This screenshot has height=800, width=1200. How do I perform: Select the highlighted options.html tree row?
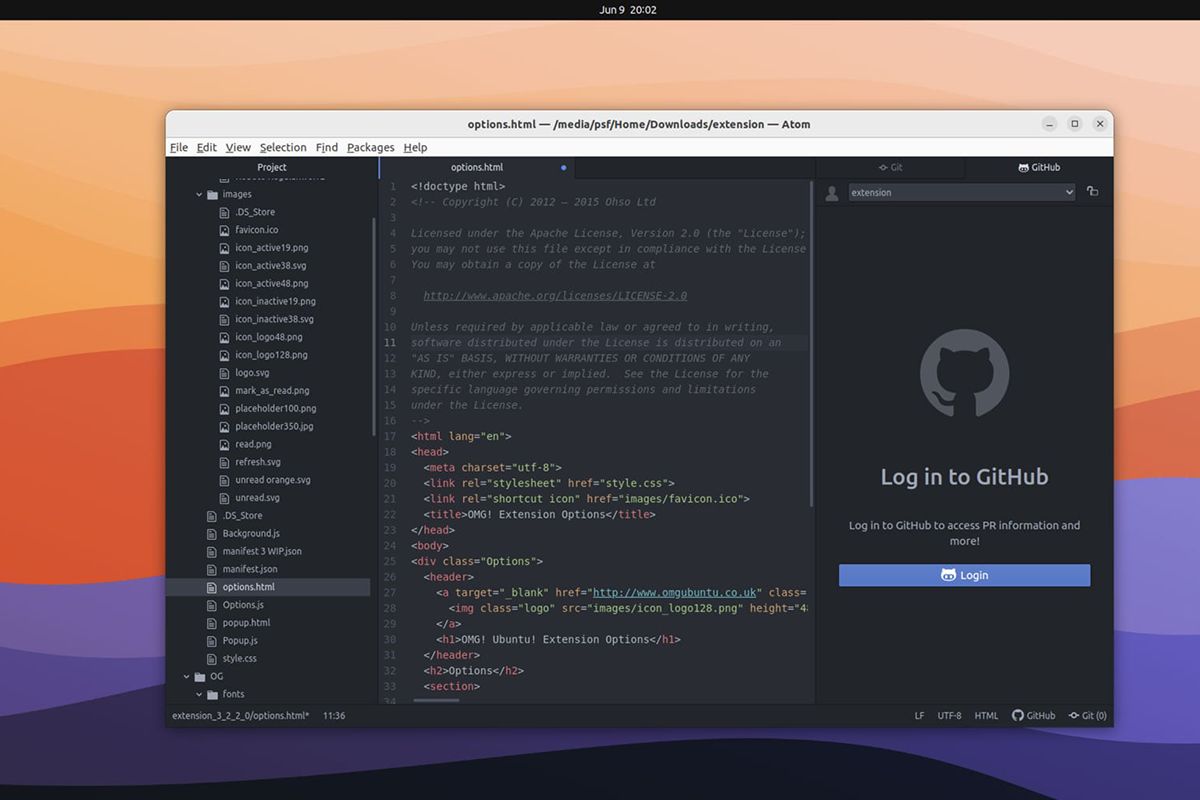268,587
